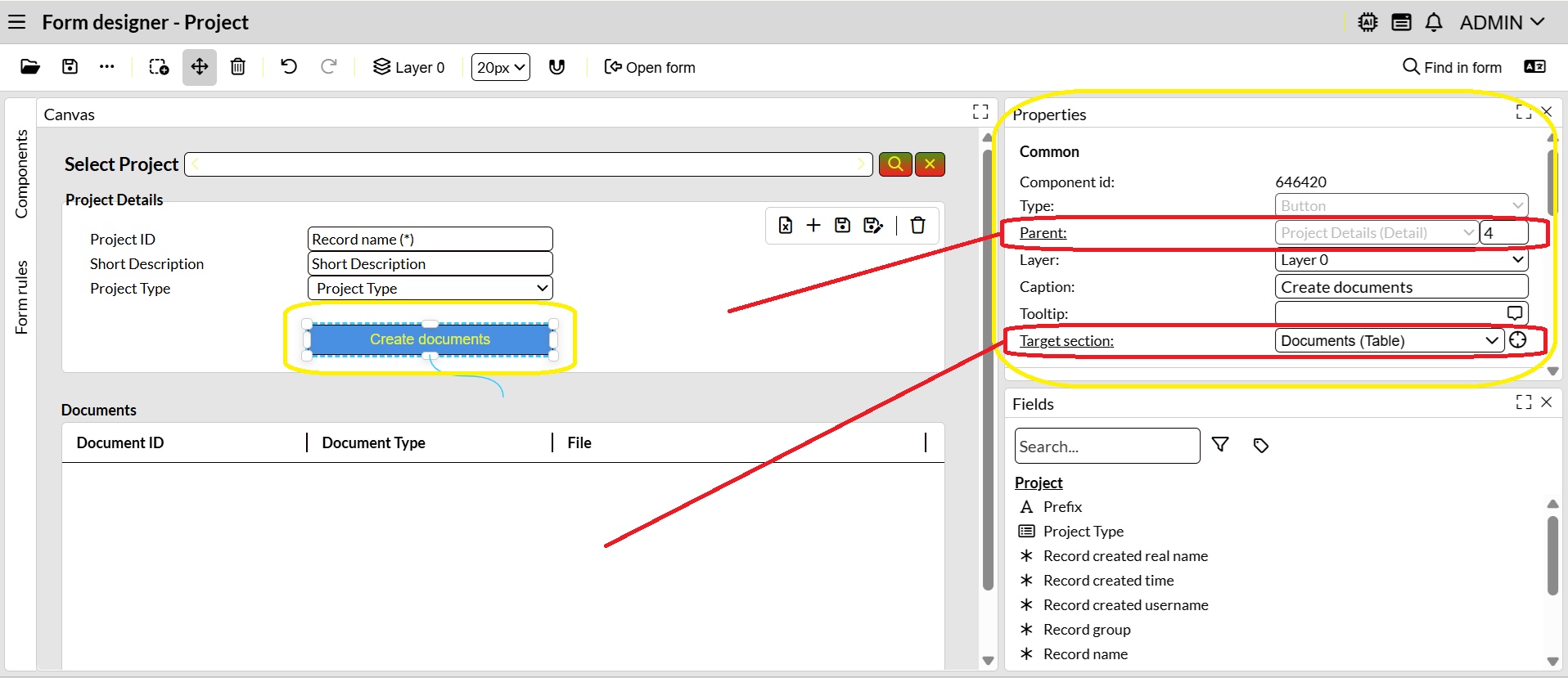Click the open folder icon in toolbar
Image resolution: width=1568 pixels, height=678 pixels.
[x=30, y=67]
